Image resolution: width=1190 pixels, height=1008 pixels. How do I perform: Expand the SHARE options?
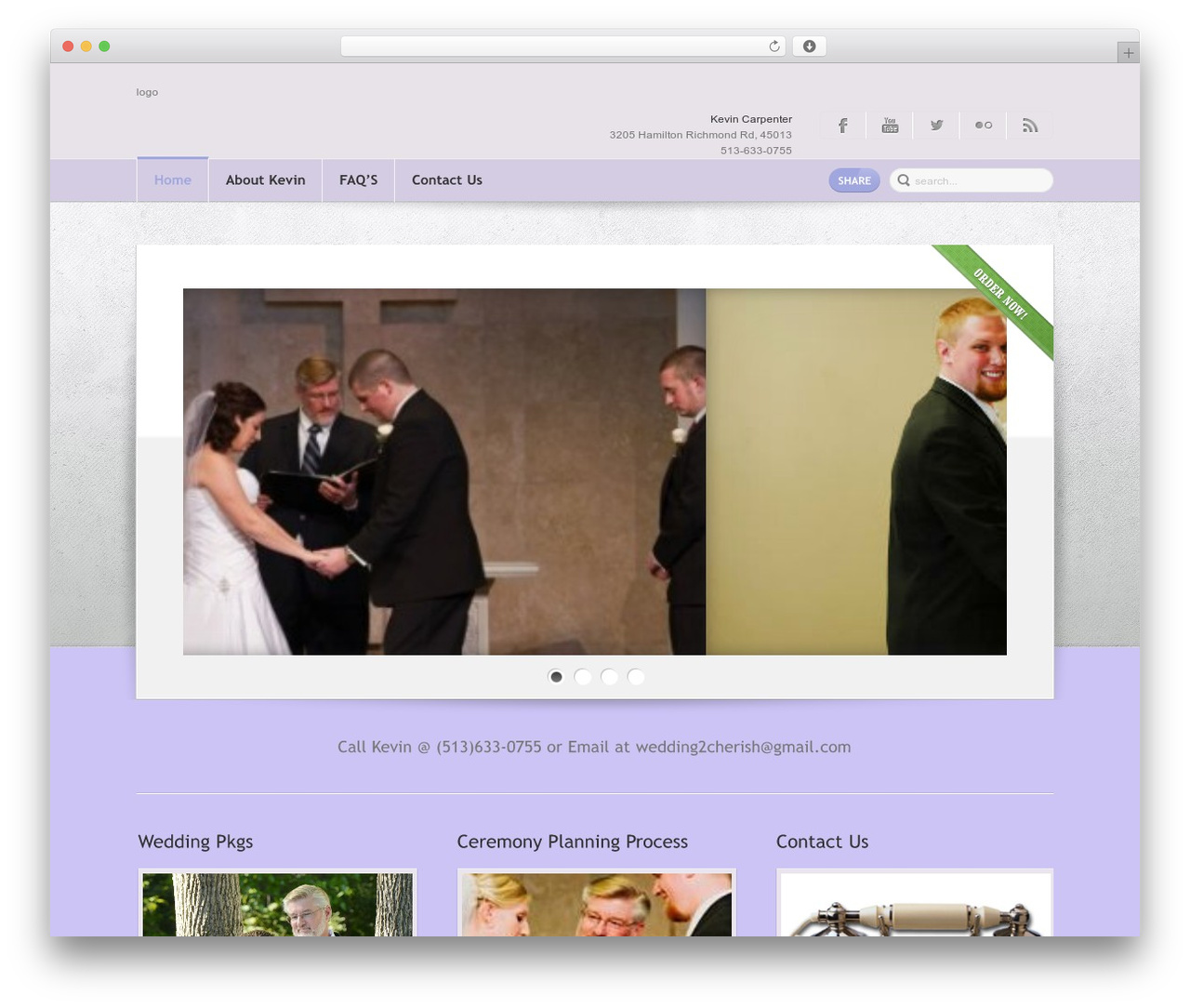click(x=853, y=180)
